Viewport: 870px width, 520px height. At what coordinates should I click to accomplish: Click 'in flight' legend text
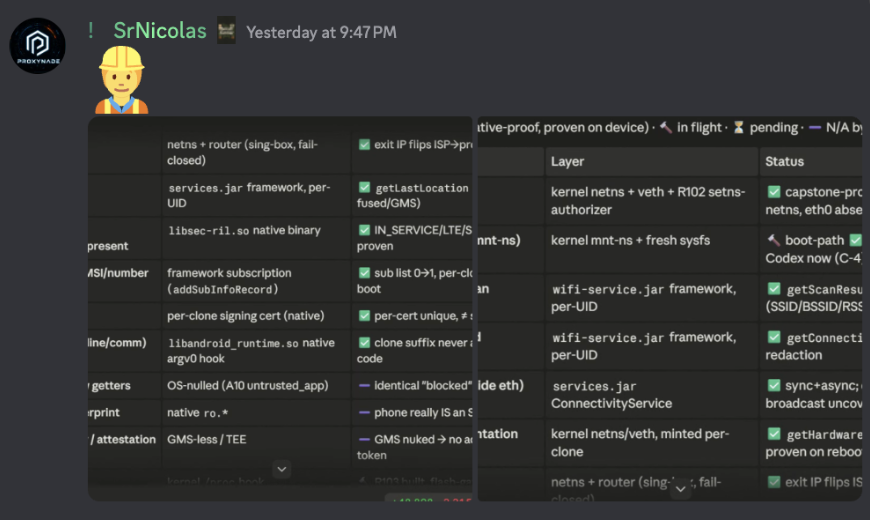(700, 128)
